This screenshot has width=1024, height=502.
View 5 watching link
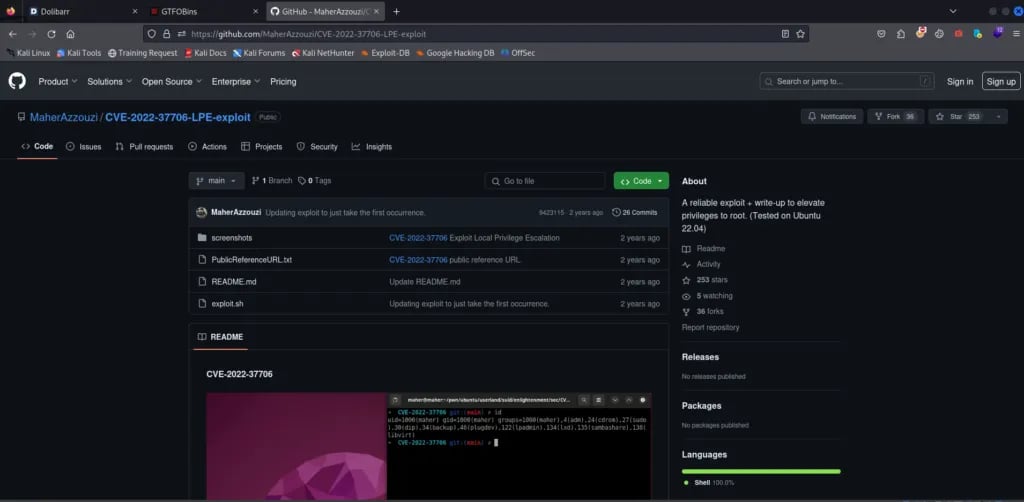pyautogui.click(x=707, y=296)
